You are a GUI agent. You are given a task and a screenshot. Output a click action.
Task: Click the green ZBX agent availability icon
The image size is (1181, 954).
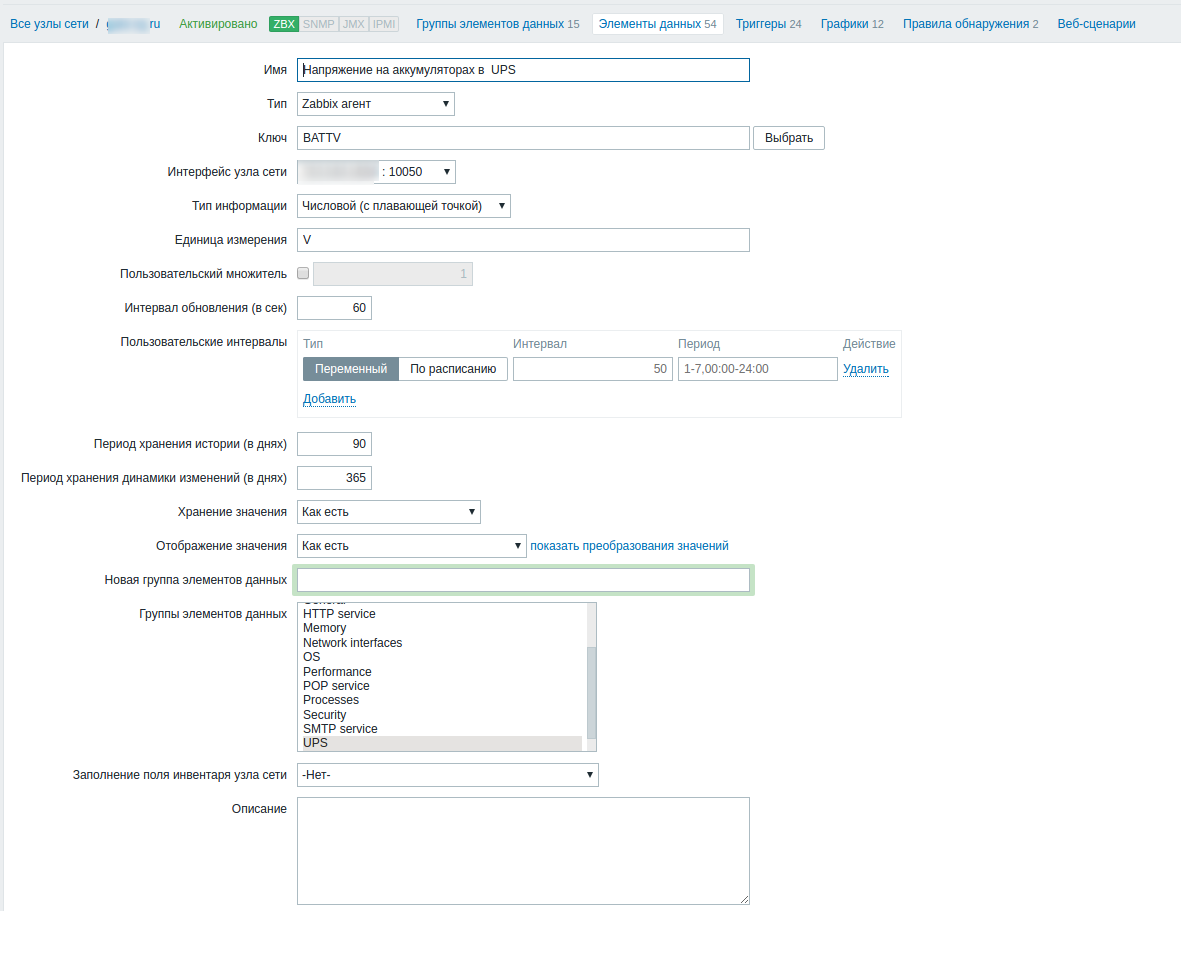[284, 23]
